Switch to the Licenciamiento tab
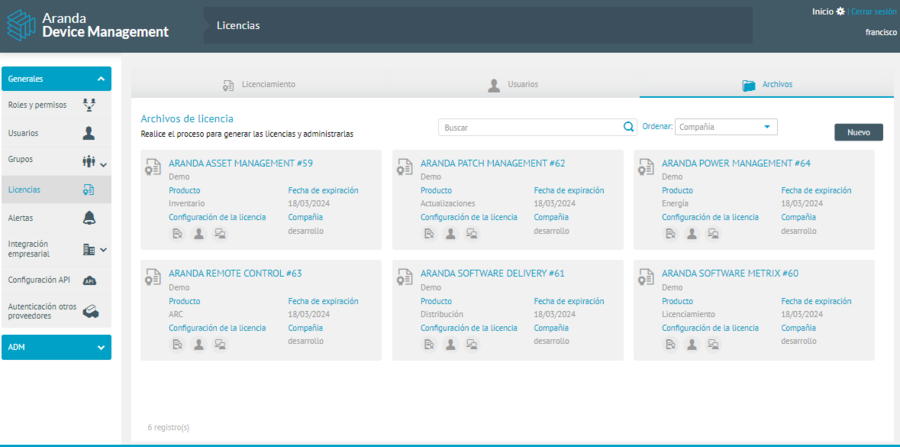This screenshot has height=447, width=900. pos(259,84)
